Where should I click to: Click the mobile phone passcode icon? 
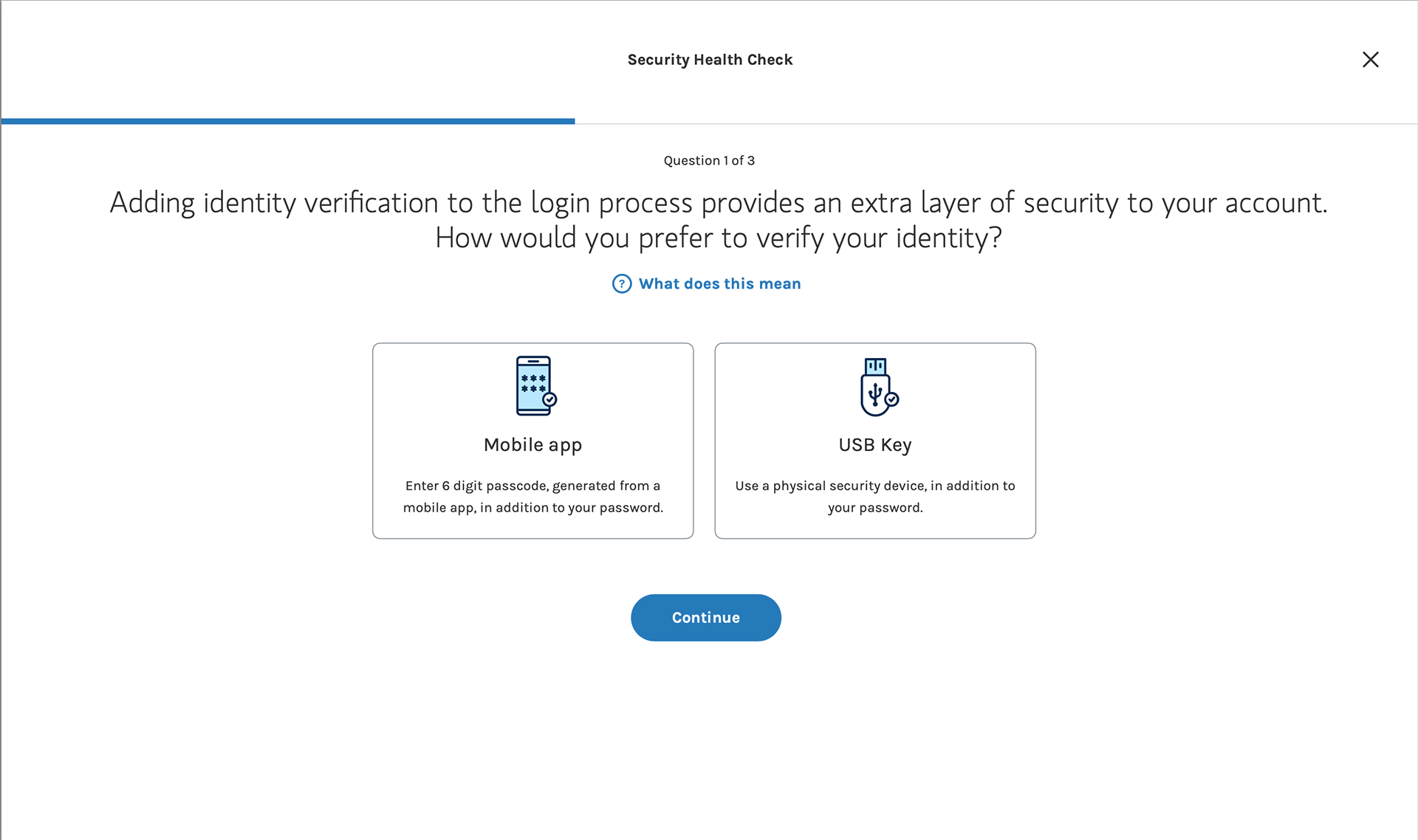click(x=535, y=386)
